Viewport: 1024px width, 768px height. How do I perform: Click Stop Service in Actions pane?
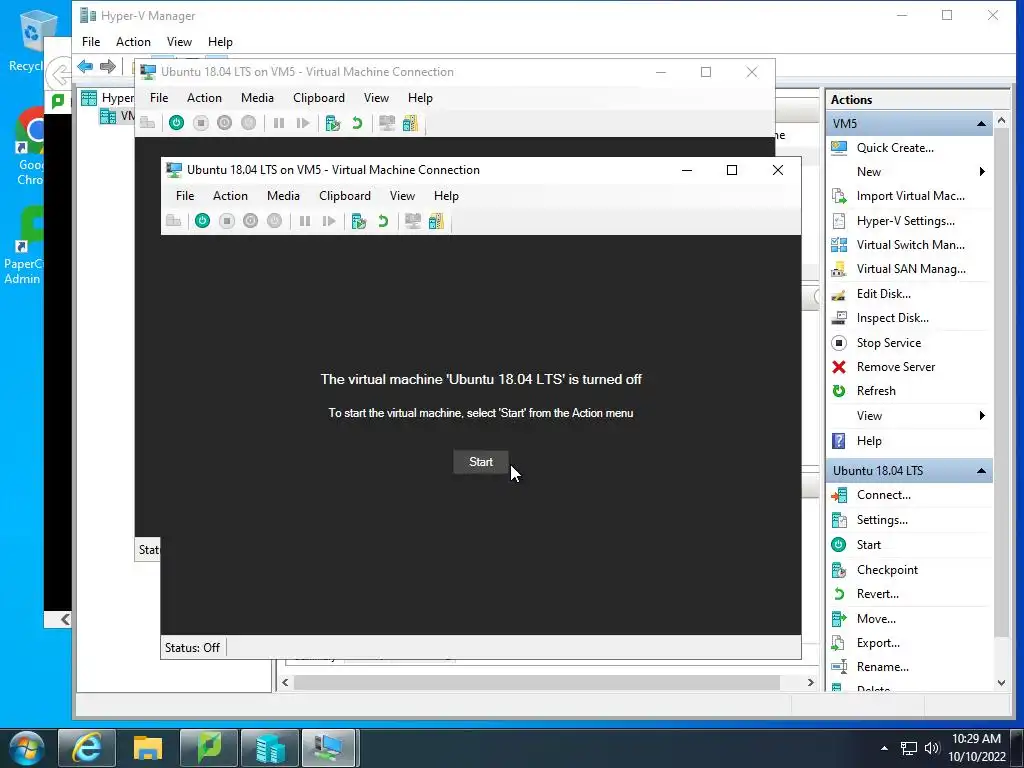(889, 343)
